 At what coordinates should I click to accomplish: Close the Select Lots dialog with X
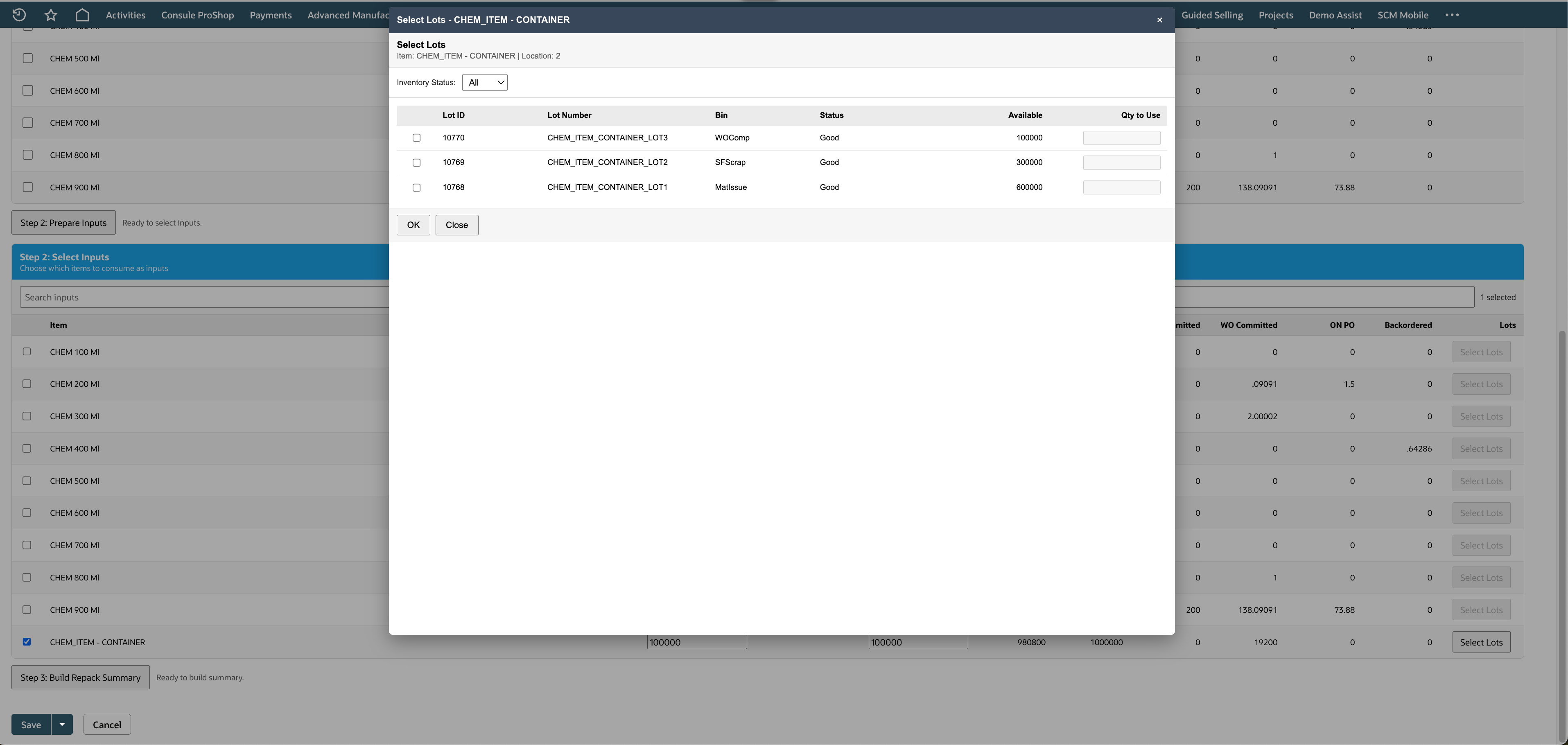1159,20
